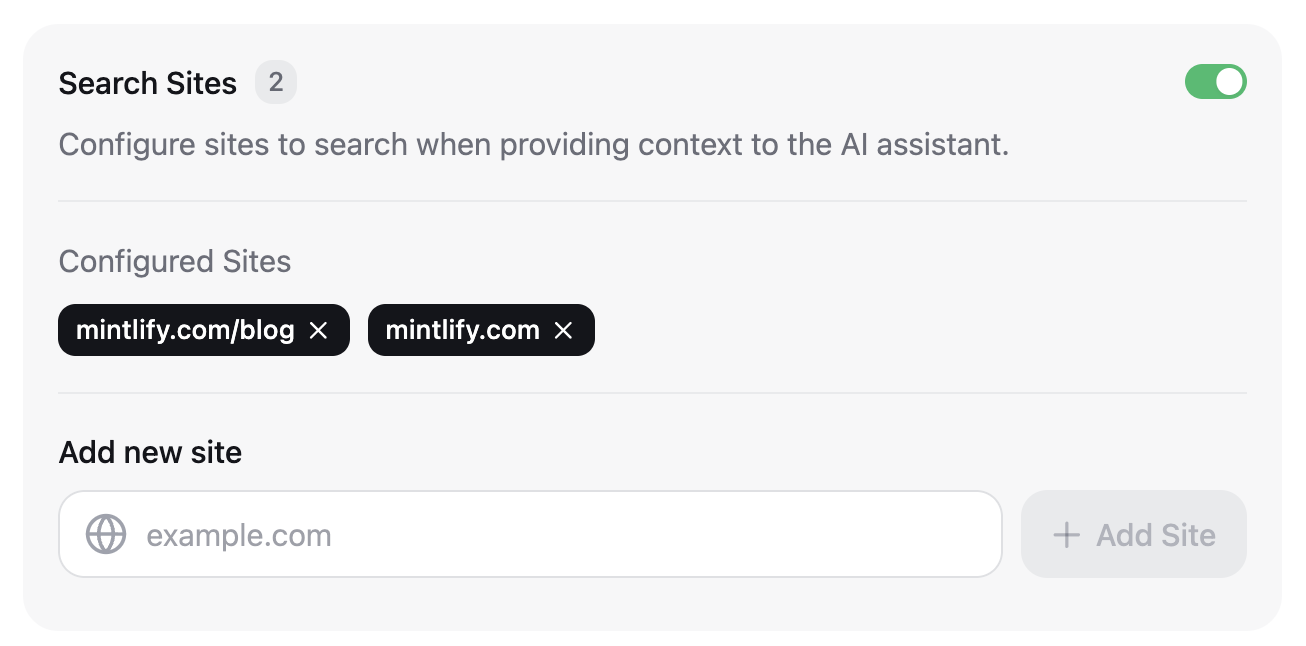Select the Search Sites panel title

tap(147, 83)
